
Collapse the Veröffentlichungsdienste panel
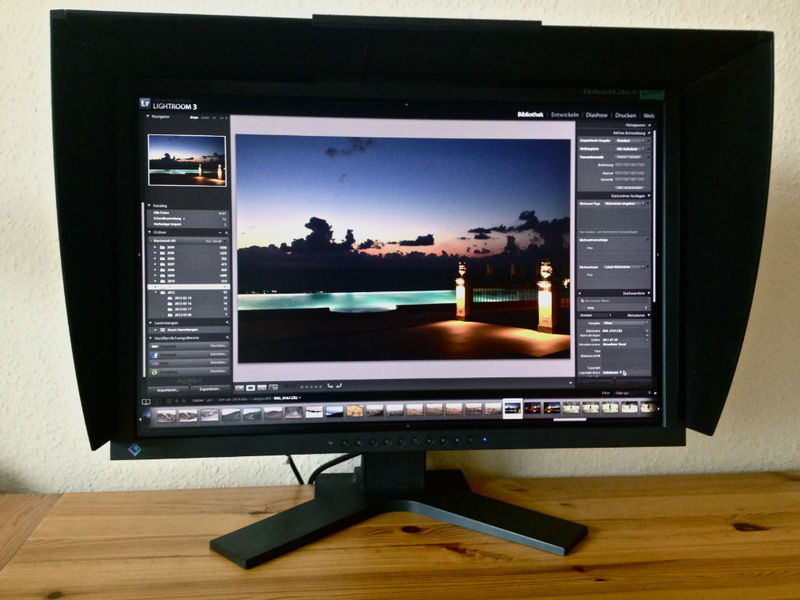(150, 338)
